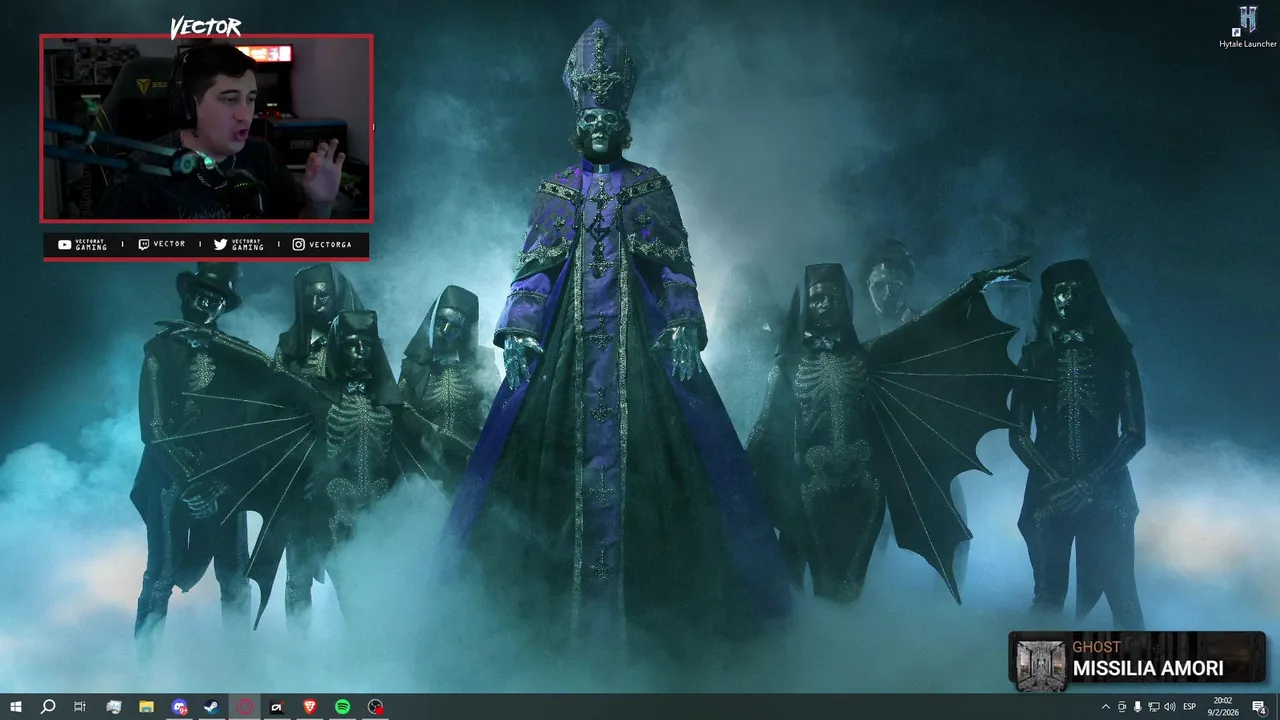
Task: Open File Explorer folder icon in taskbar
Action: [146, 707]
